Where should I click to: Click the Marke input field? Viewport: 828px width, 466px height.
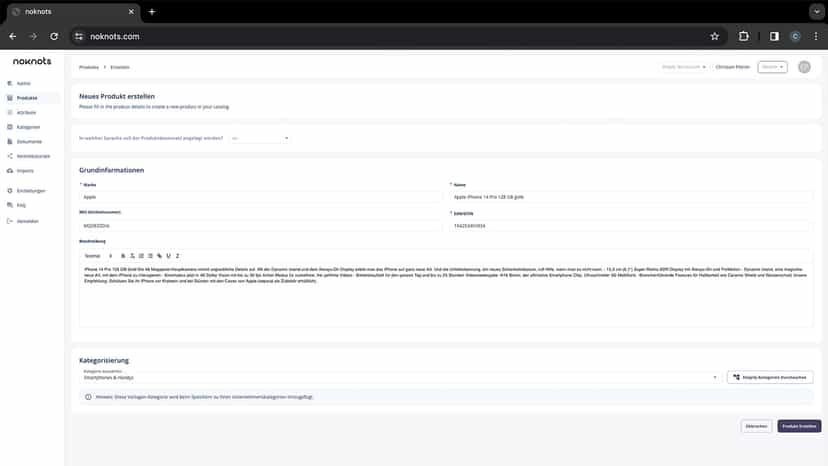pos(260,197)
